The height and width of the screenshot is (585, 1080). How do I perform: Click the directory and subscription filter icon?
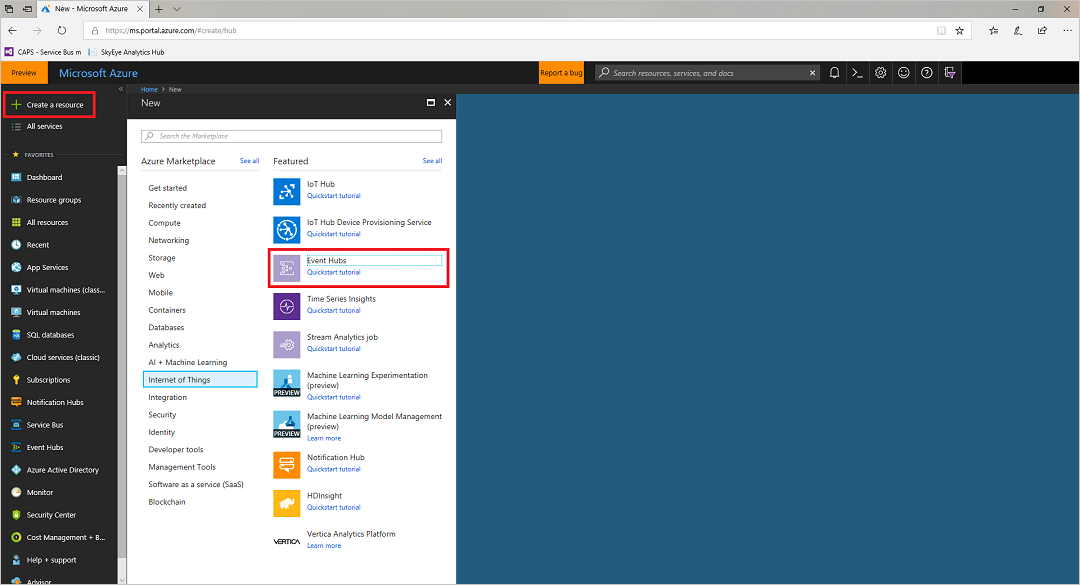coord(950,72)
